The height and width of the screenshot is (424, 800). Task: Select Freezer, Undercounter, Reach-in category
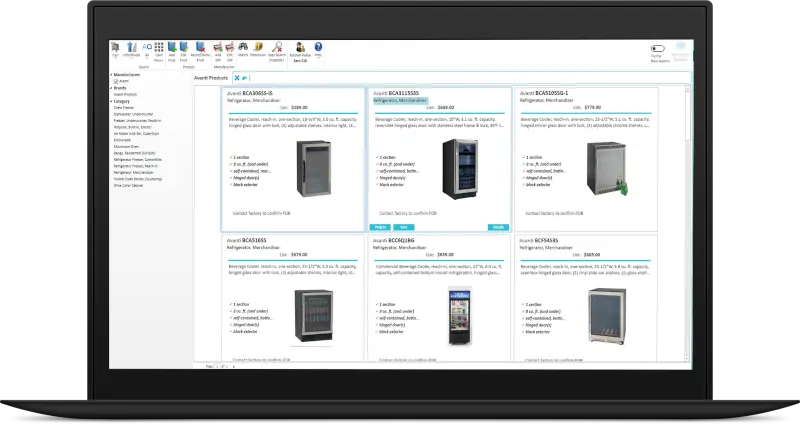click(x=137, y=121)
